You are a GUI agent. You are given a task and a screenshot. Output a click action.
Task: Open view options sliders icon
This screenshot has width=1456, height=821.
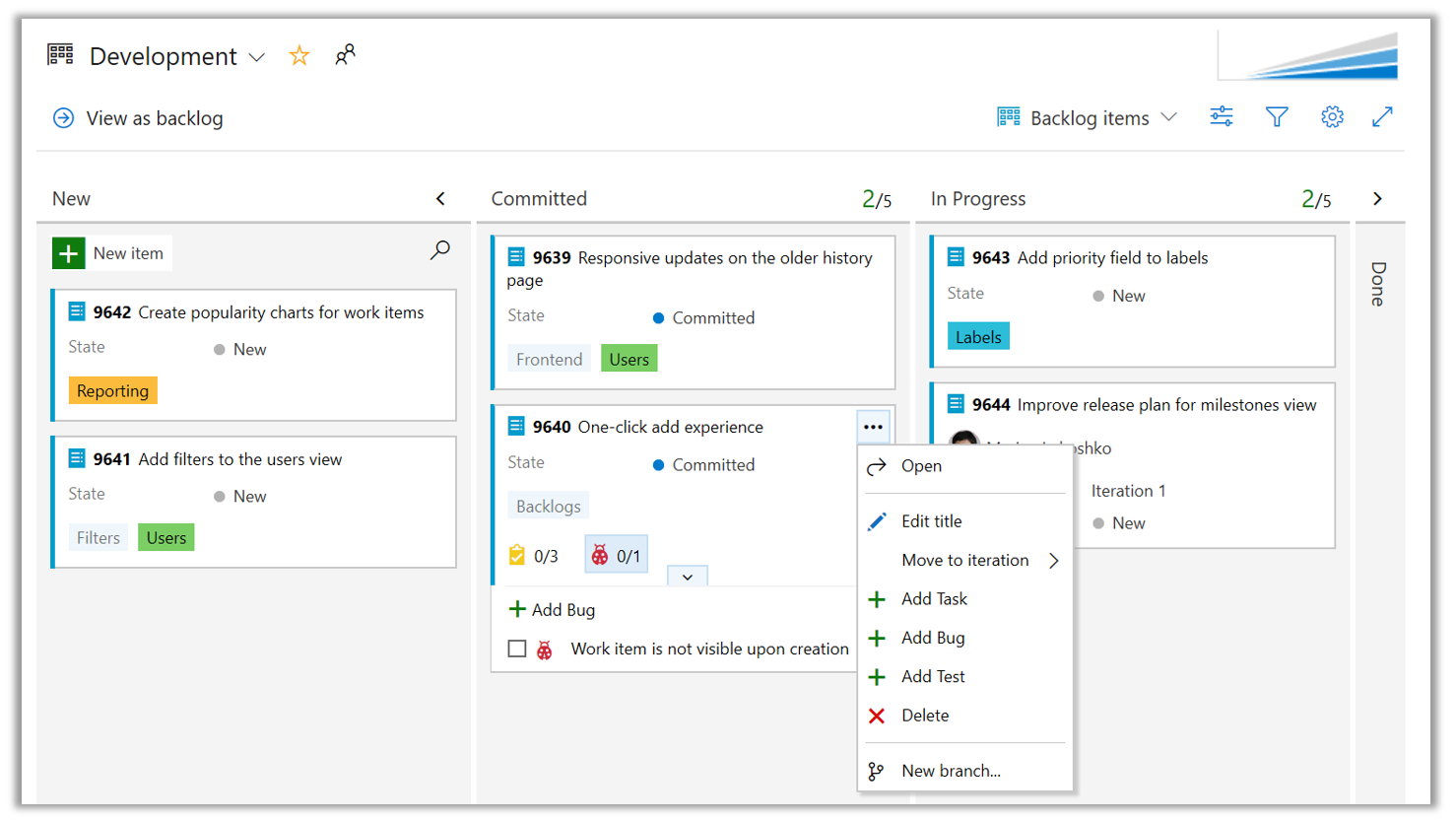1222,117
